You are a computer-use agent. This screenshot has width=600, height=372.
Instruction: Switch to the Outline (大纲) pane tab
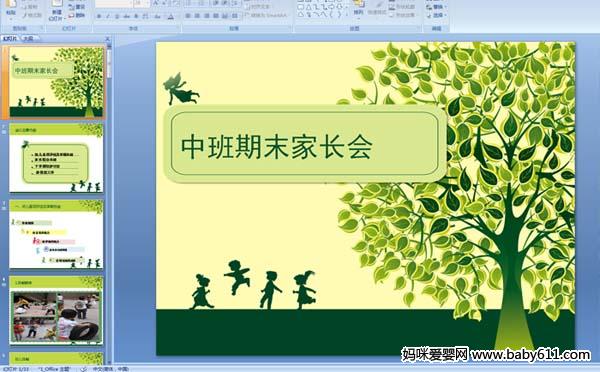tap(28, 38)
